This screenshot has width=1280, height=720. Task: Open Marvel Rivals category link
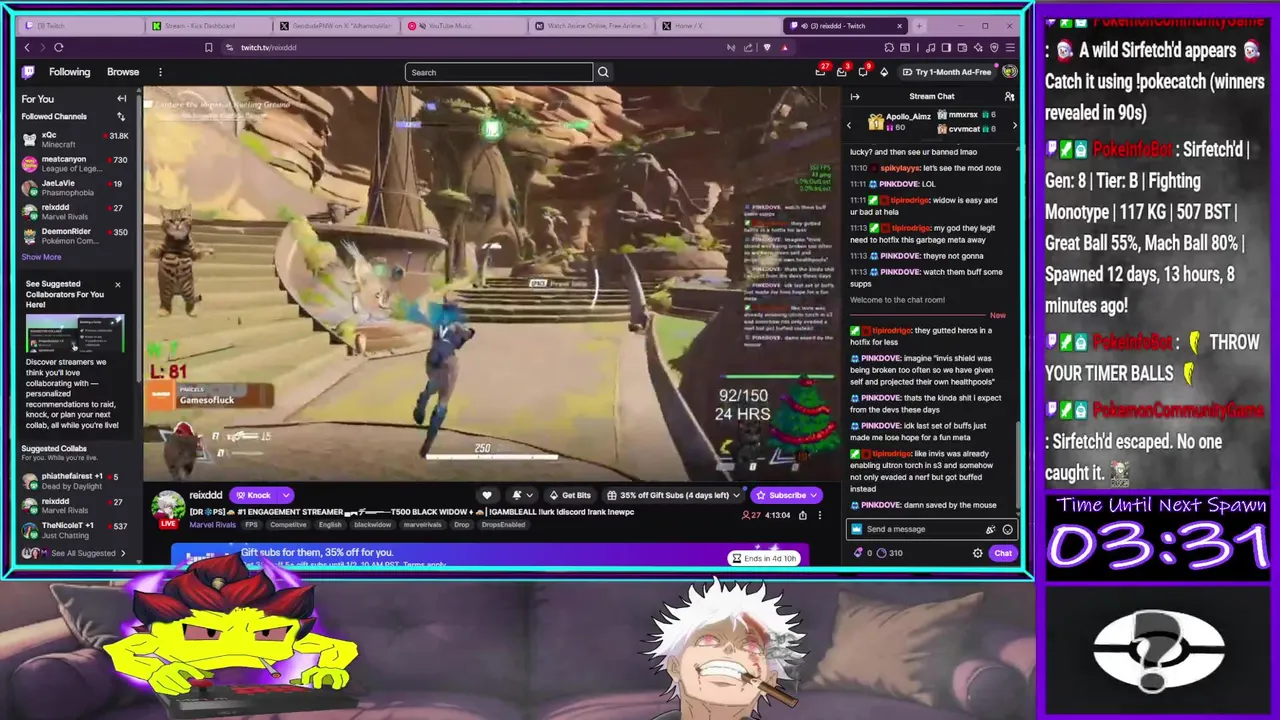212,525
